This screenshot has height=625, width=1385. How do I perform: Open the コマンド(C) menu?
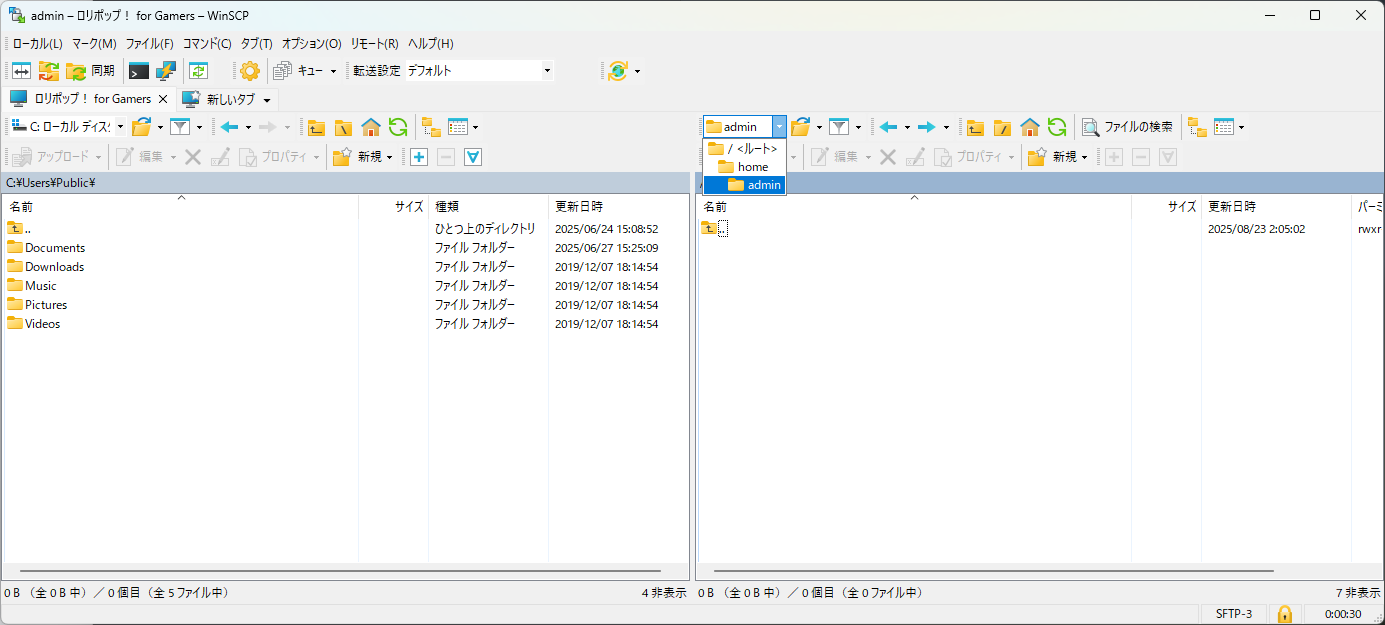tap(207, 44)
